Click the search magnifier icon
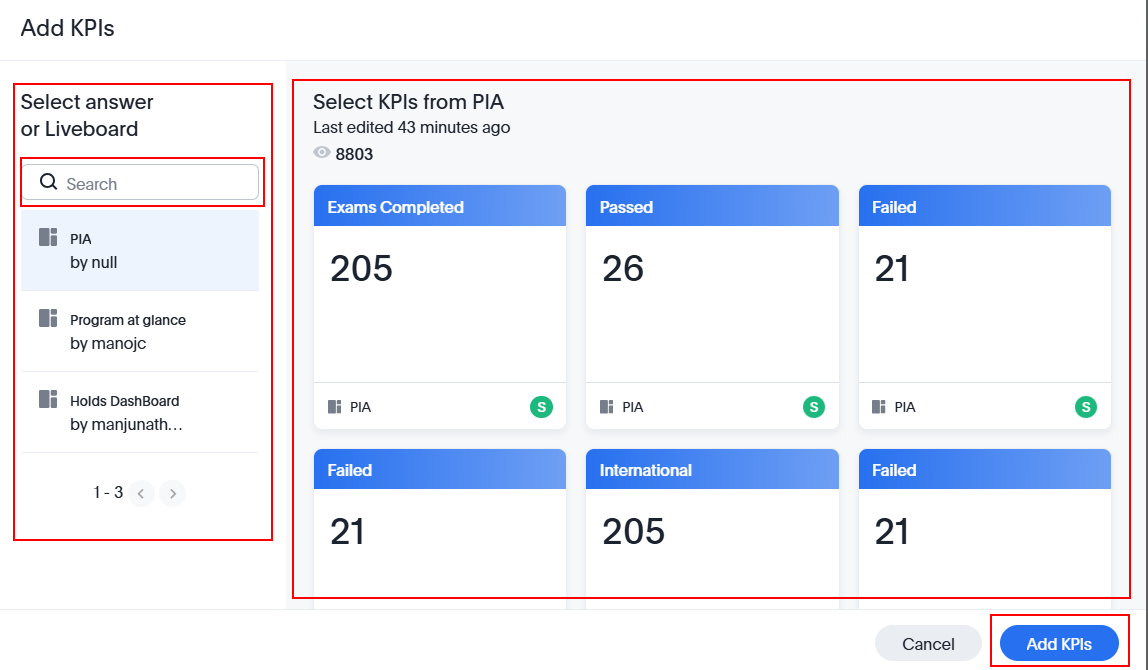Viewport: 1148px width, 670px height. (47, 182)
